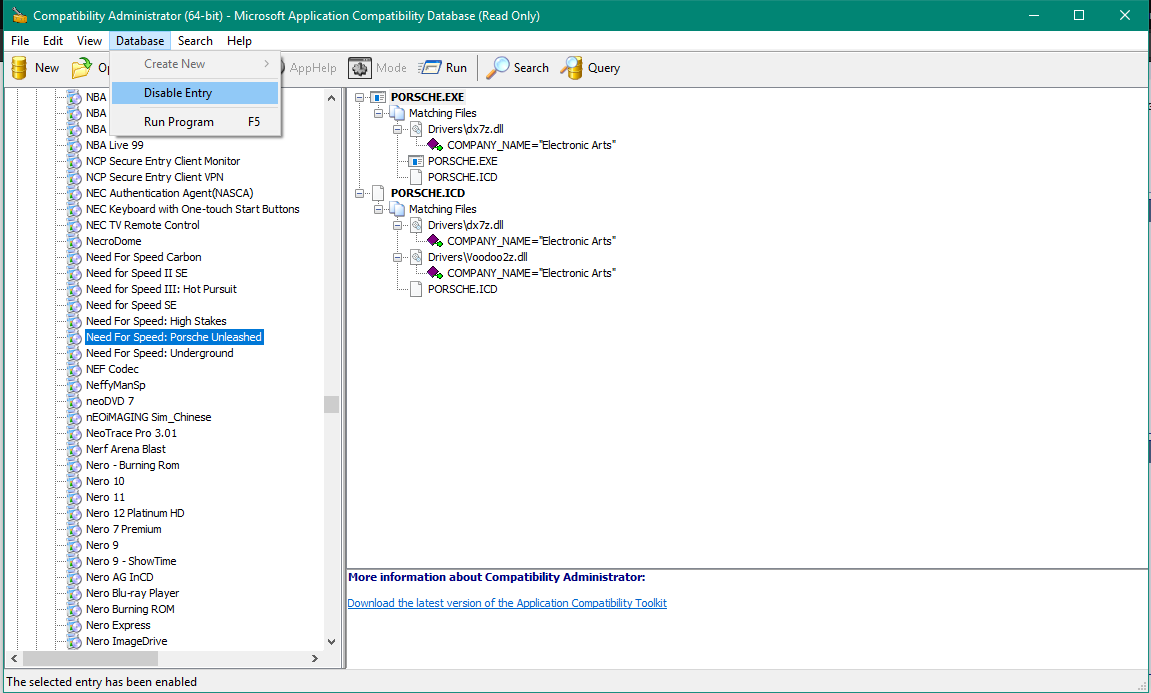
Task: Click the icon beside Need For Speed Carbon
Action: [74, 257]
